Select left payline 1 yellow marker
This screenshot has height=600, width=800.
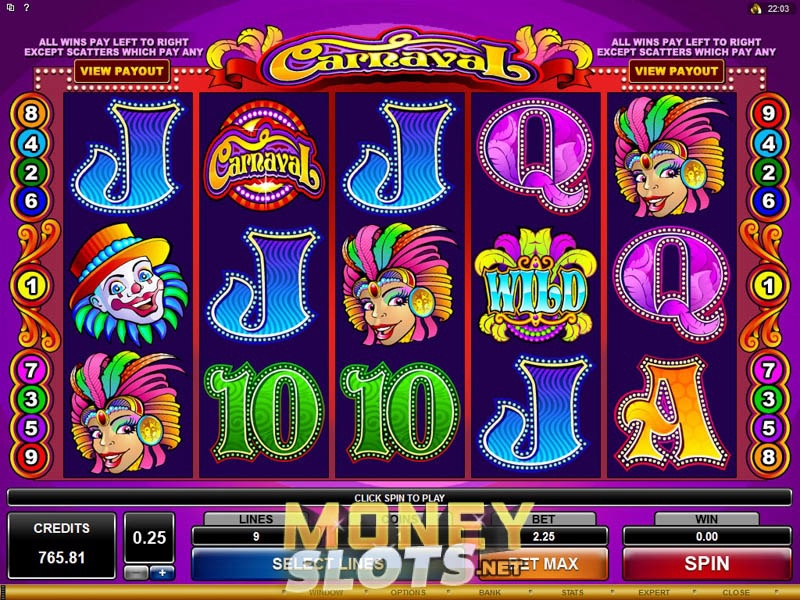point(31,286)
